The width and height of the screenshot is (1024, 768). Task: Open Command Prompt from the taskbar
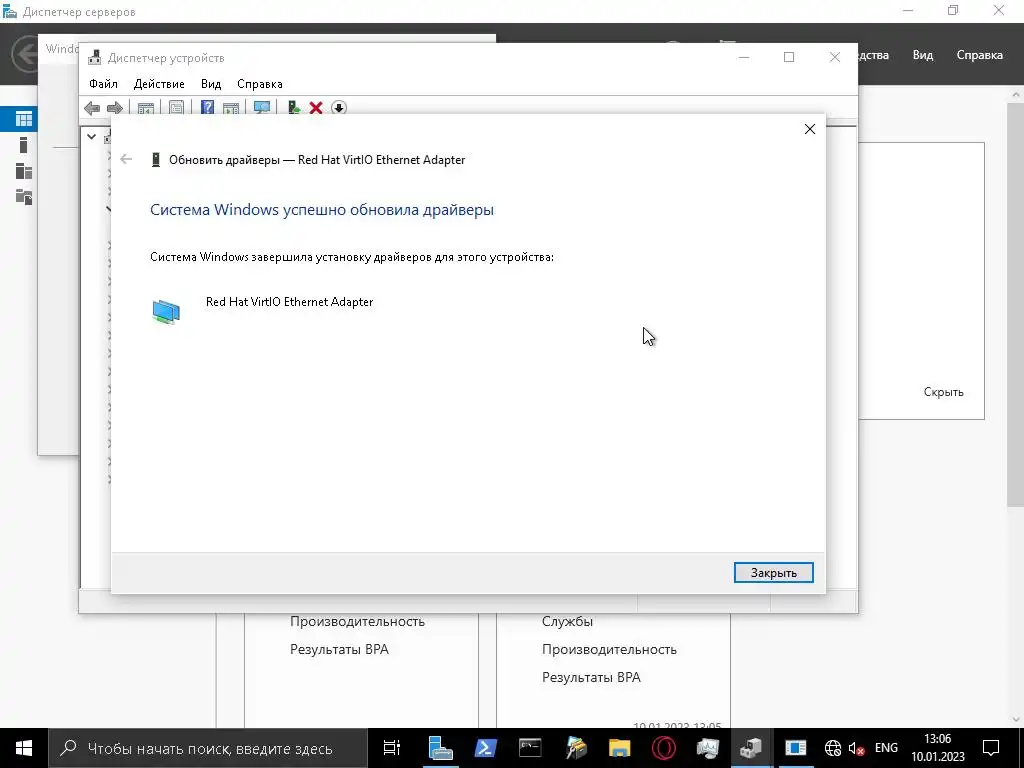pos(530,748)
